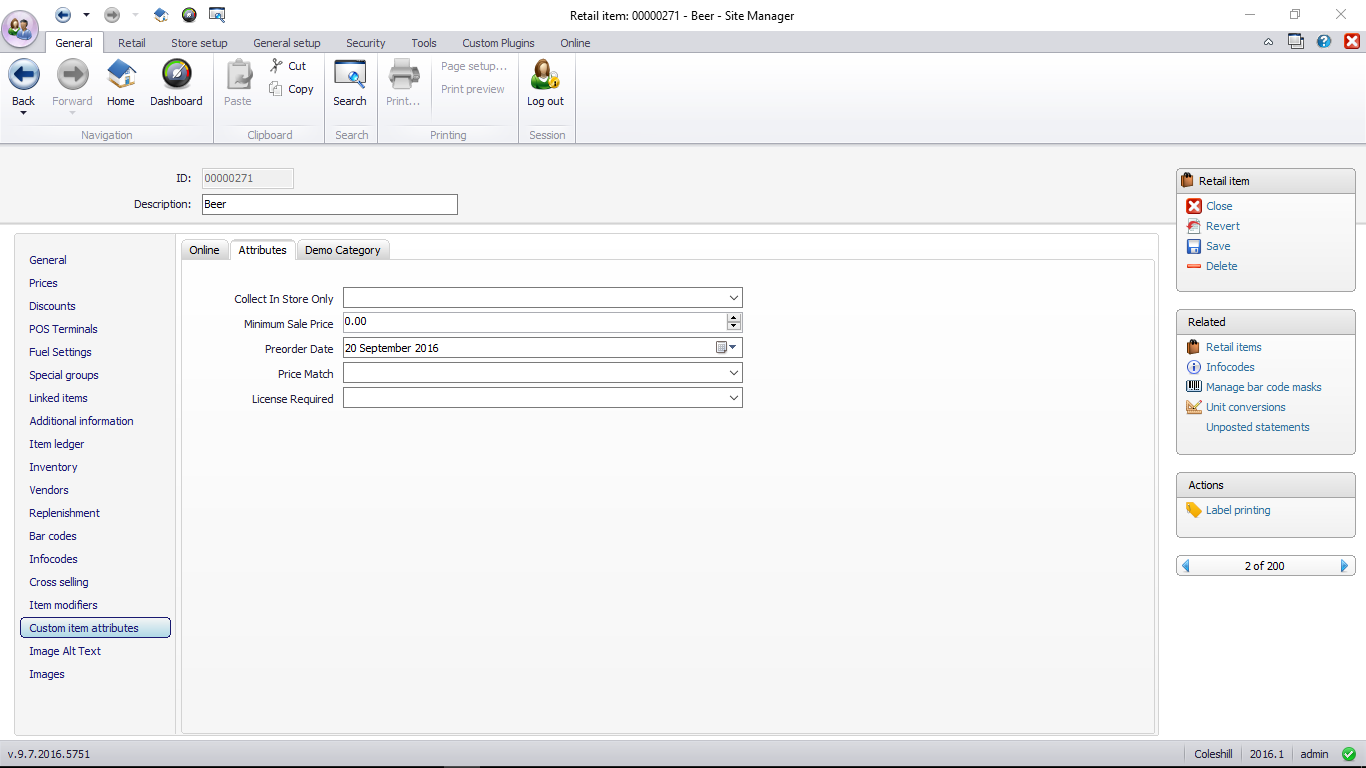Viewport: 1366px width, 768px height.
Task: Click the Unit conversions link
Action: [1245, 407]
